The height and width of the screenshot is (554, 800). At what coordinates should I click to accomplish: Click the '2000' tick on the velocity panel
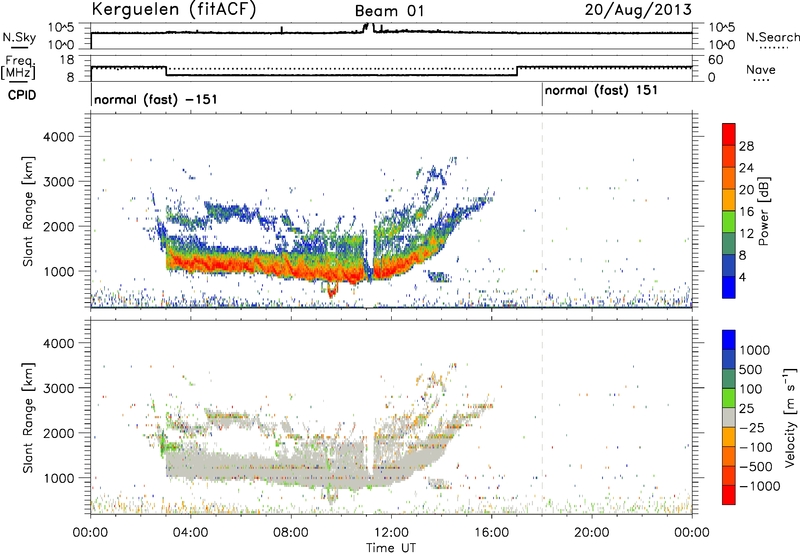(58, 433)
